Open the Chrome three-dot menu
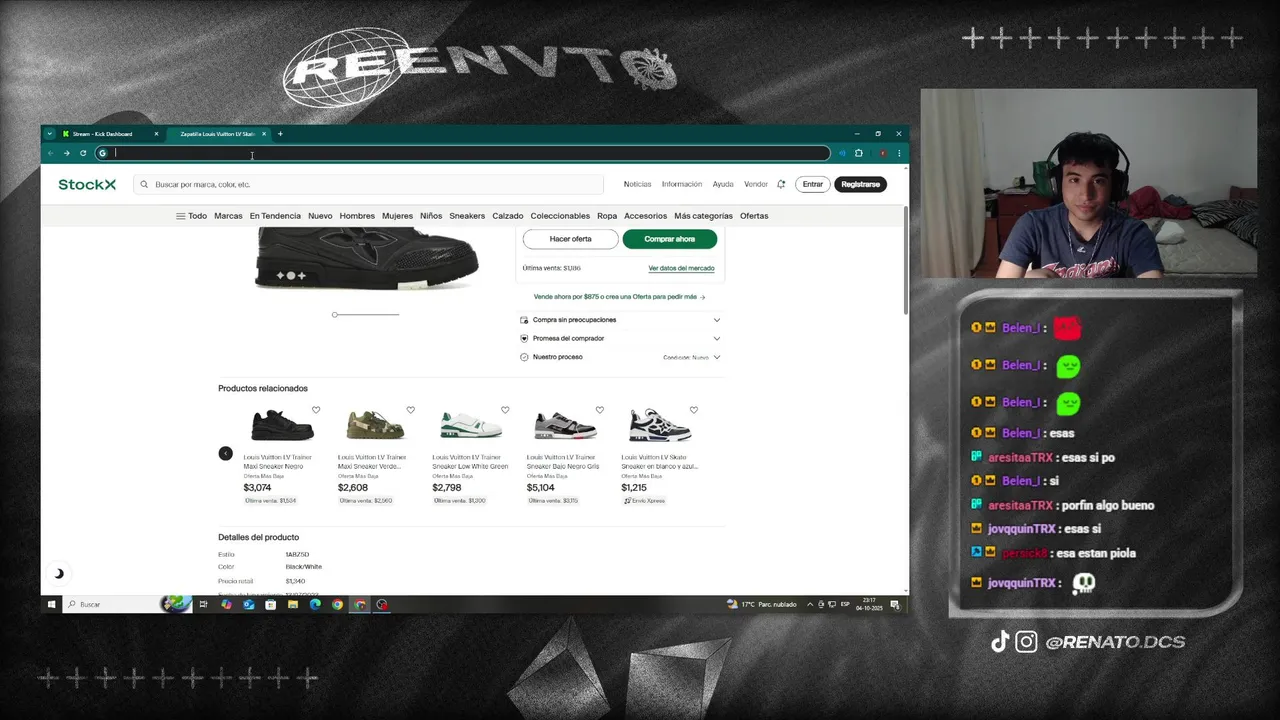This screenshot has width=1280, height=720. [899, 153]
